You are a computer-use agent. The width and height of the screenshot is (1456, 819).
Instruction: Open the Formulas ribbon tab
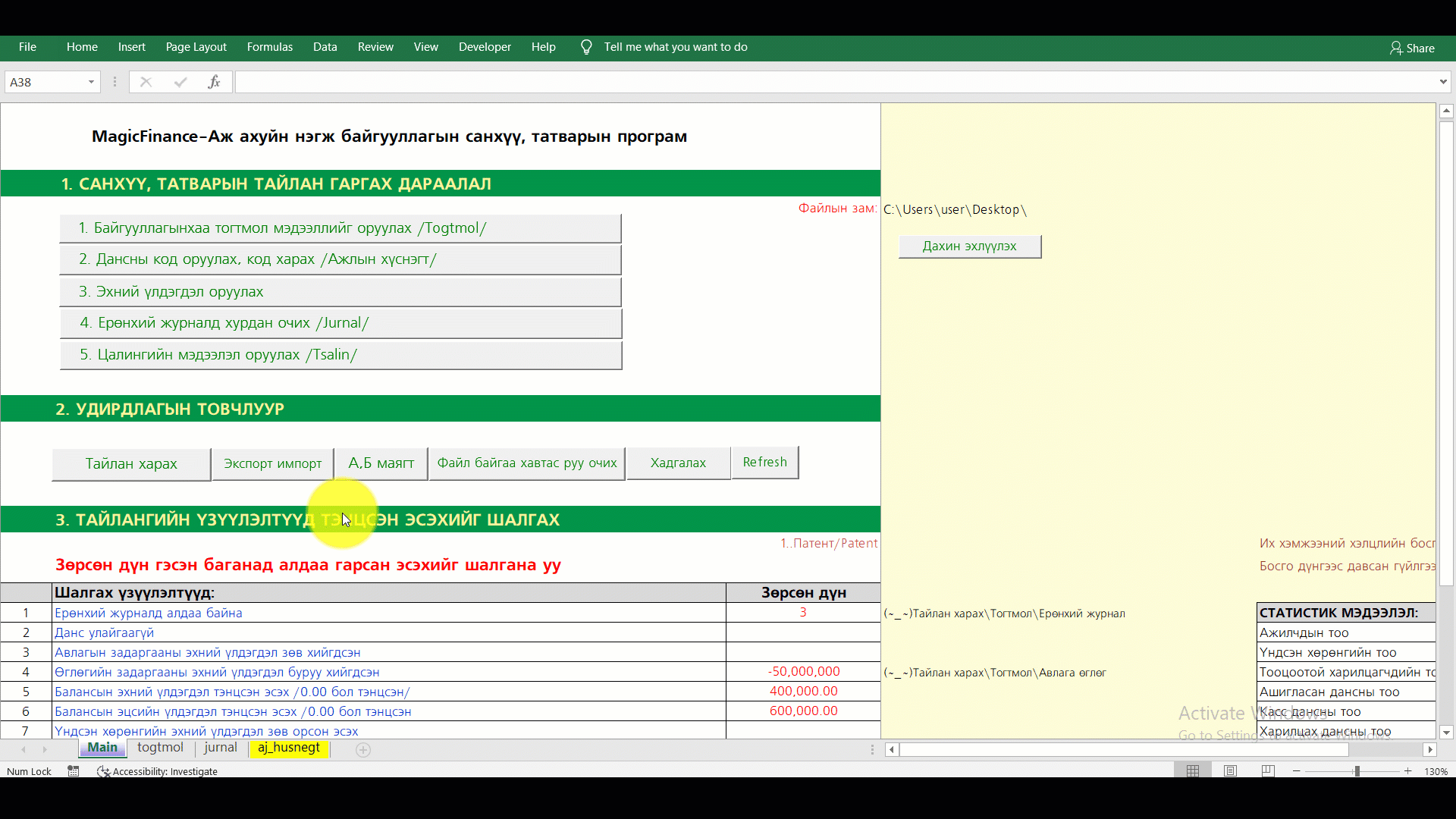point(269,47)
